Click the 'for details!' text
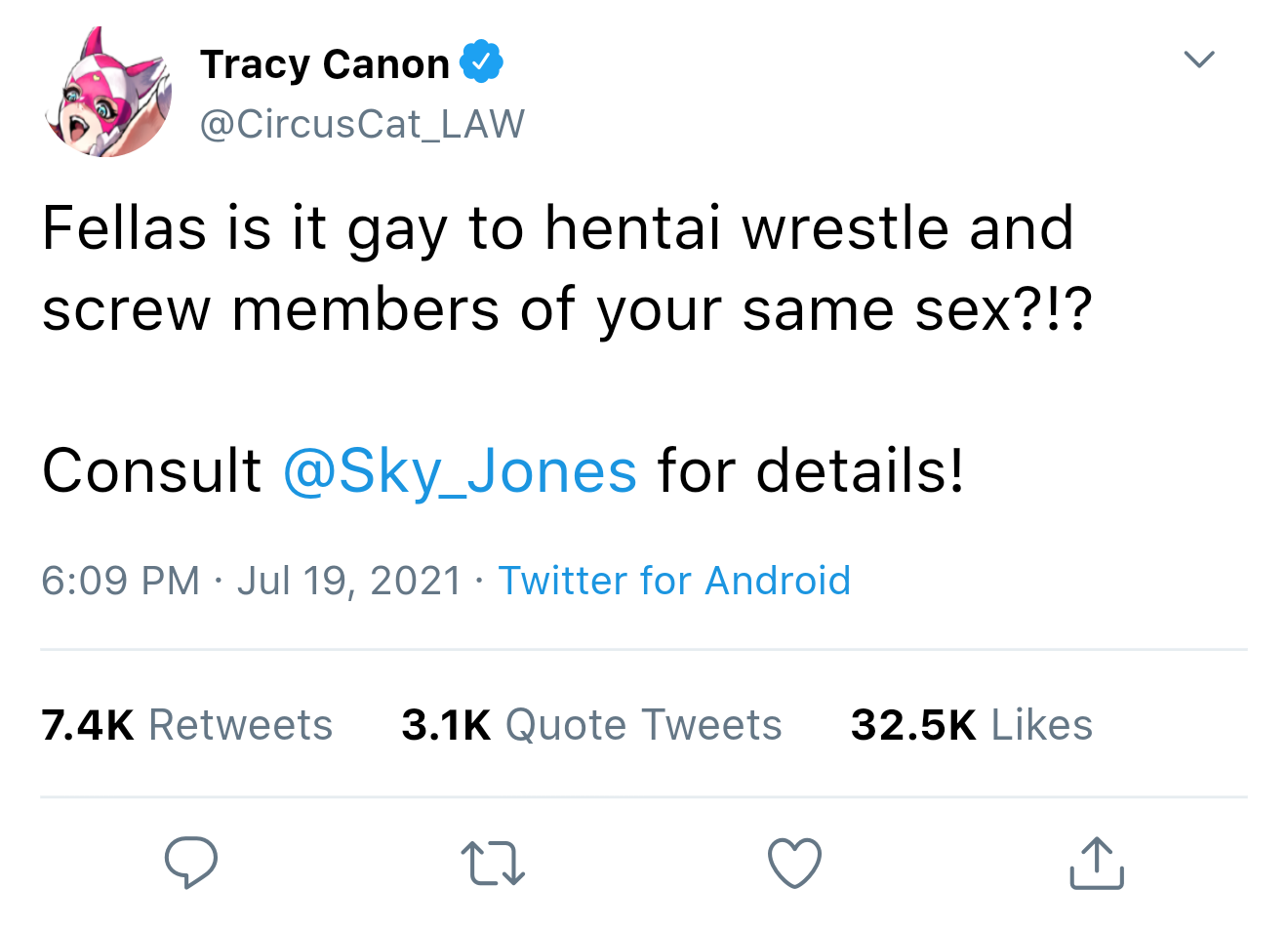Image resolution: width=1288 pixels, height=928 pixels. 811,470
